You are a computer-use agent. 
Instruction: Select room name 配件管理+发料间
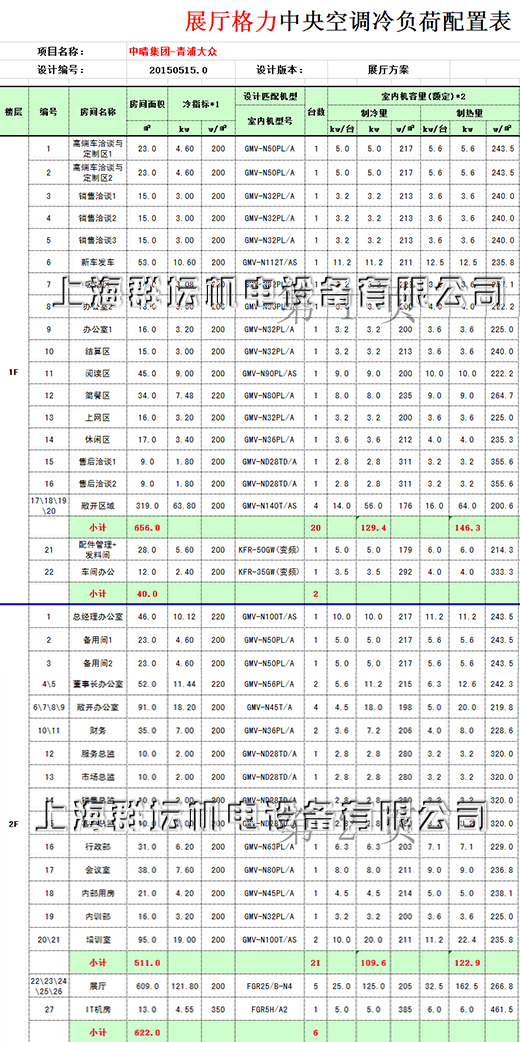[97, 550]
